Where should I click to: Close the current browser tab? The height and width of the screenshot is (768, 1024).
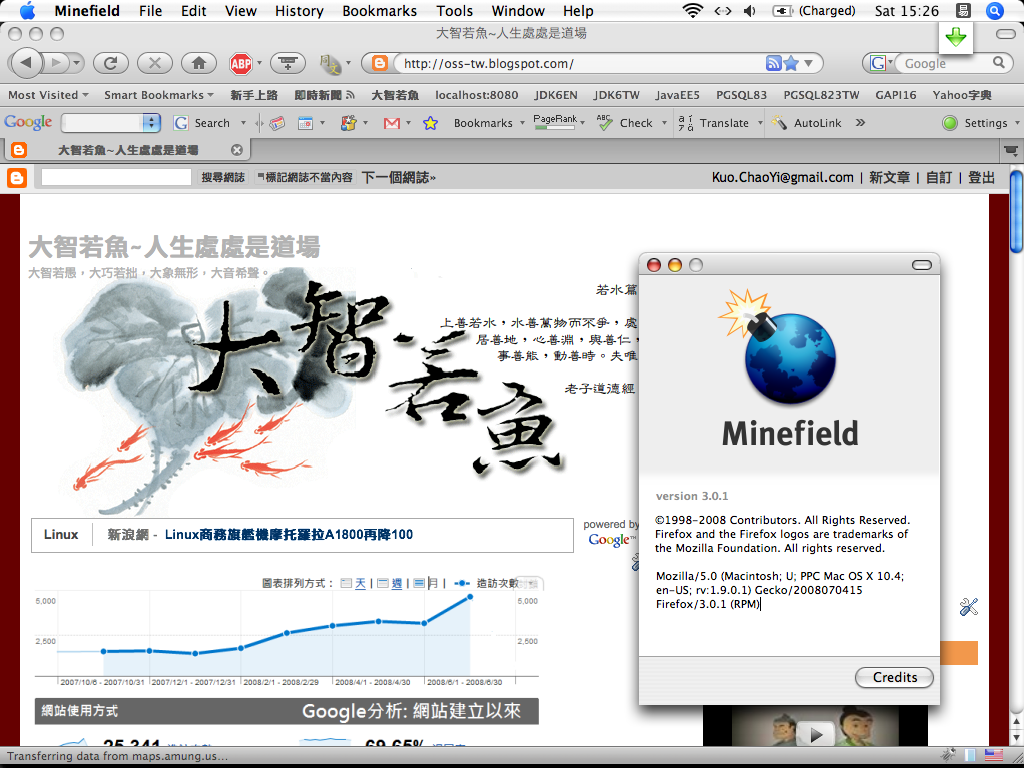tap(236, 150)
